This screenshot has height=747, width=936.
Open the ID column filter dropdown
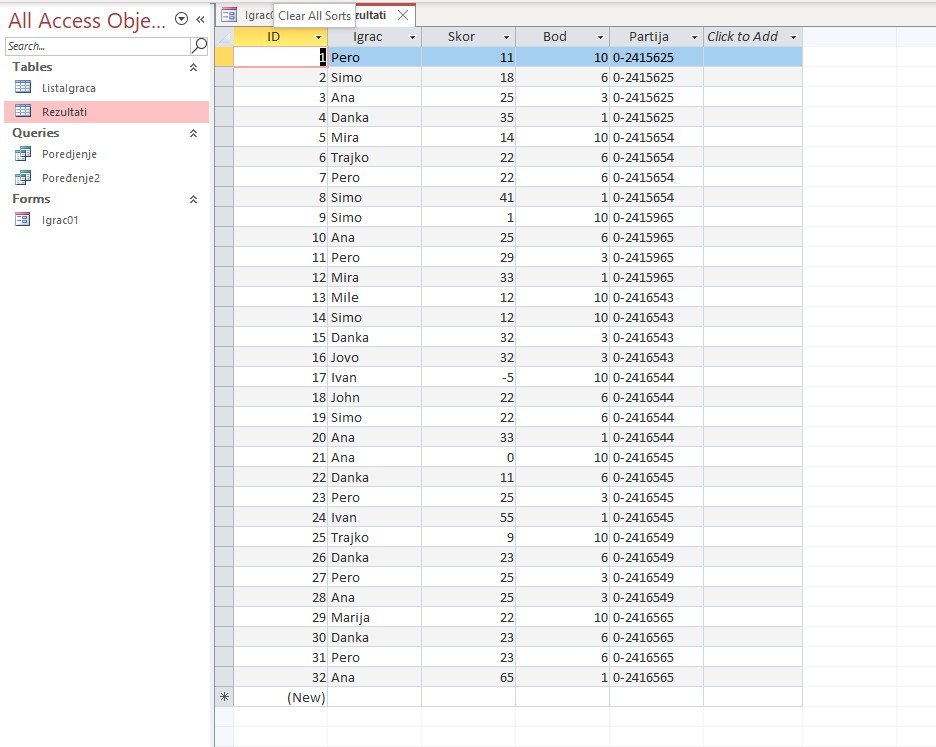click(x=318, y=37)
